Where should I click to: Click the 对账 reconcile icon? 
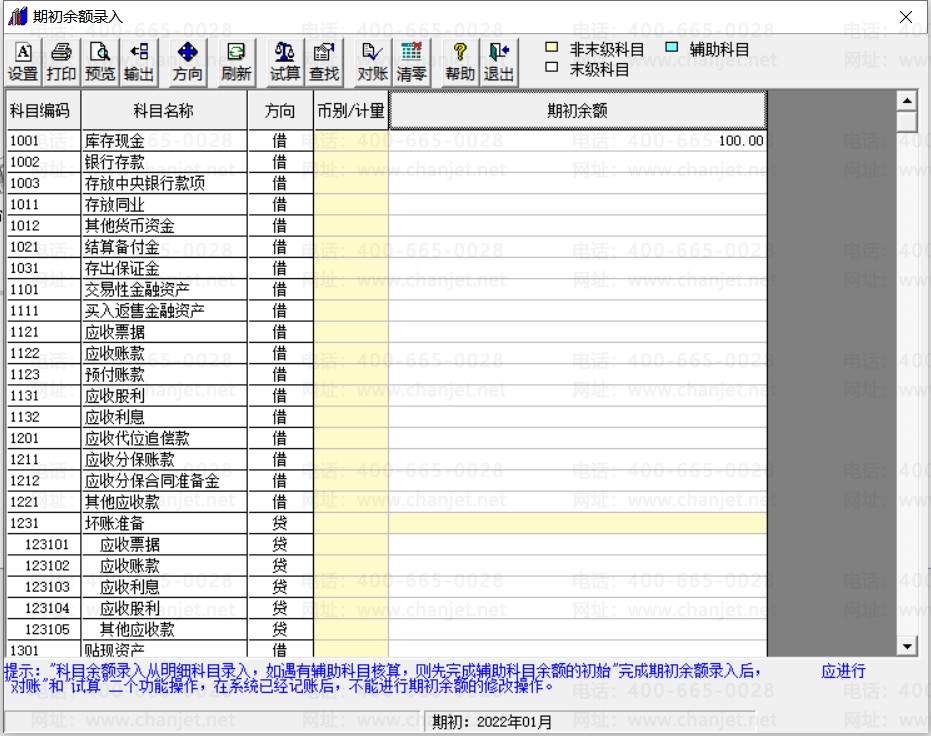372,62
